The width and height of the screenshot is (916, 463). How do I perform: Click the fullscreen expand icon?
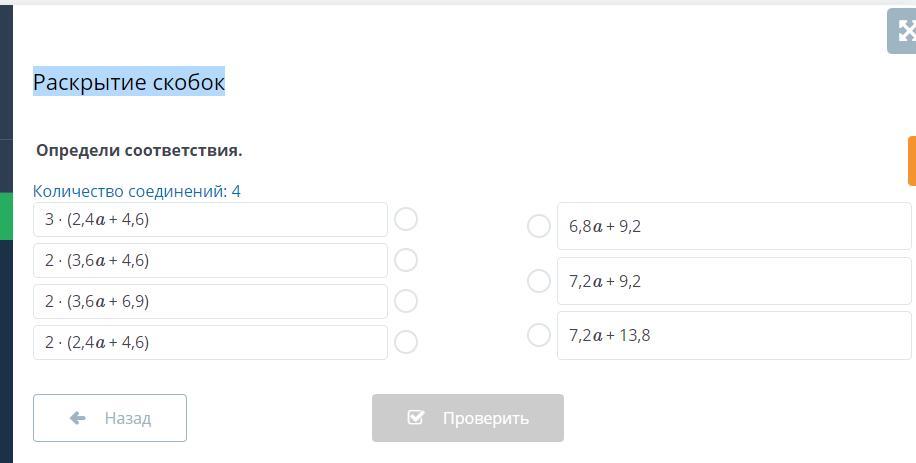pos(903,31)
